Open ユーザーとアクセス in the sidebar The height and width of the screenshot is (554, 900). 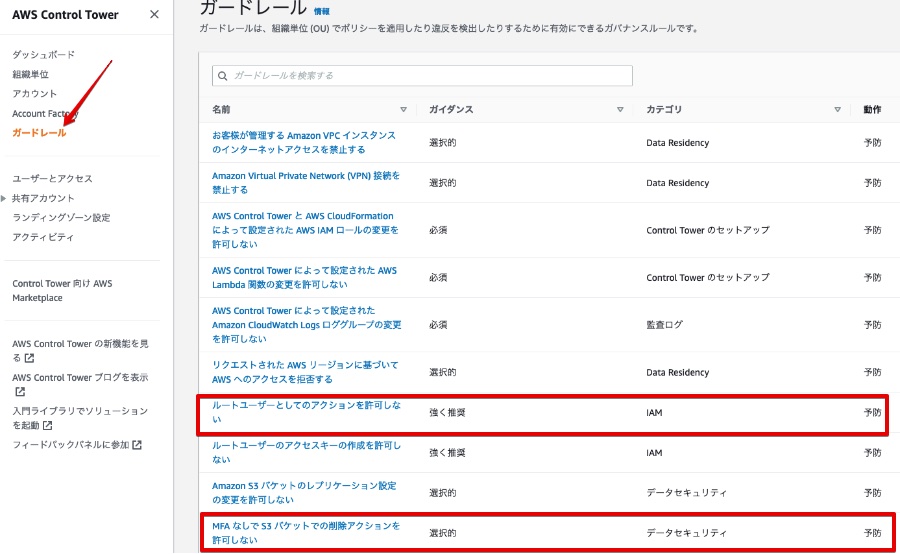click(x=52, y=179)
